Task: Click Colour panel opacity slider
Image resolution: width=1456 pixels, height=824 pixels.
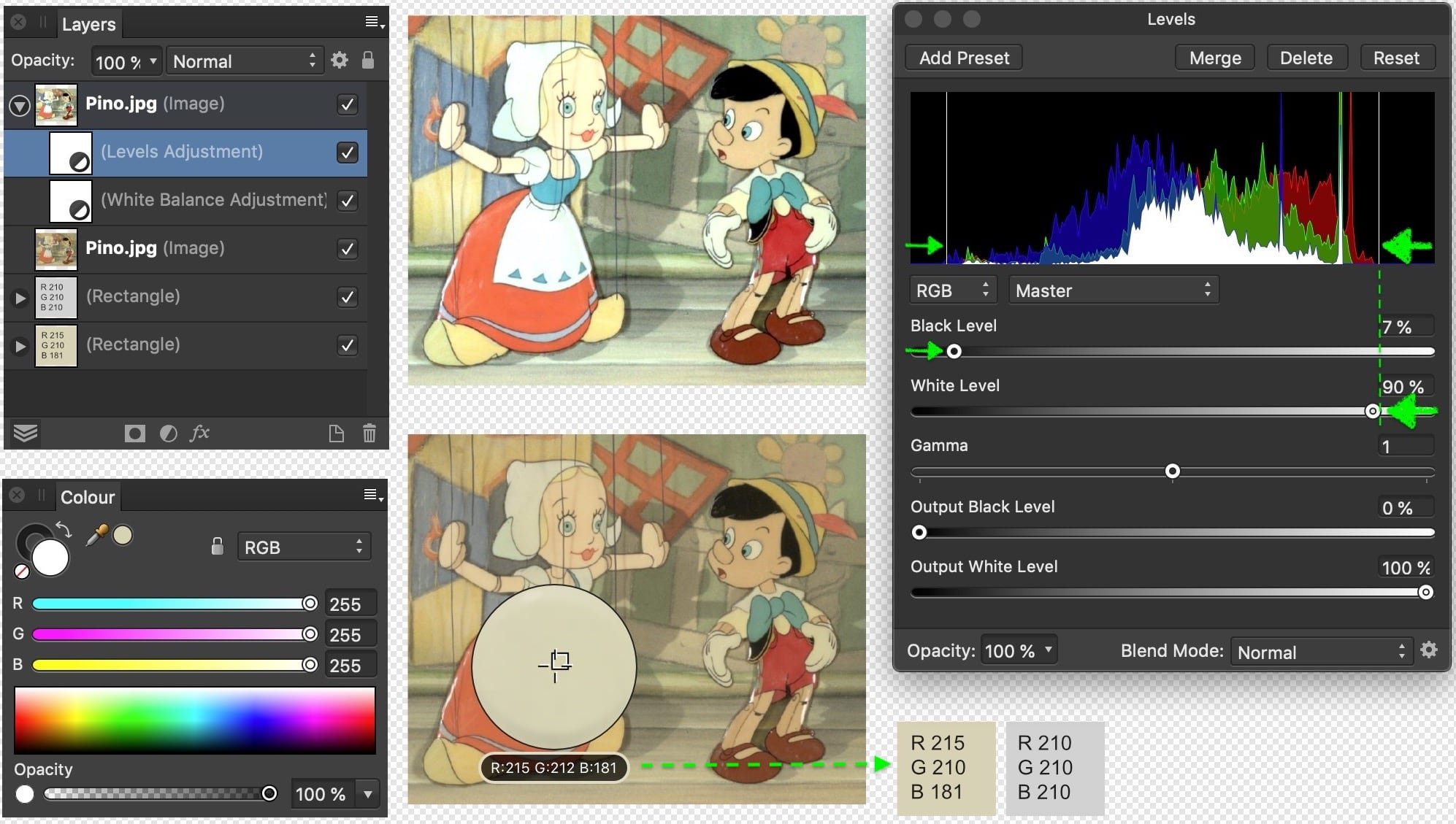Action: click(x=160, y=793)
